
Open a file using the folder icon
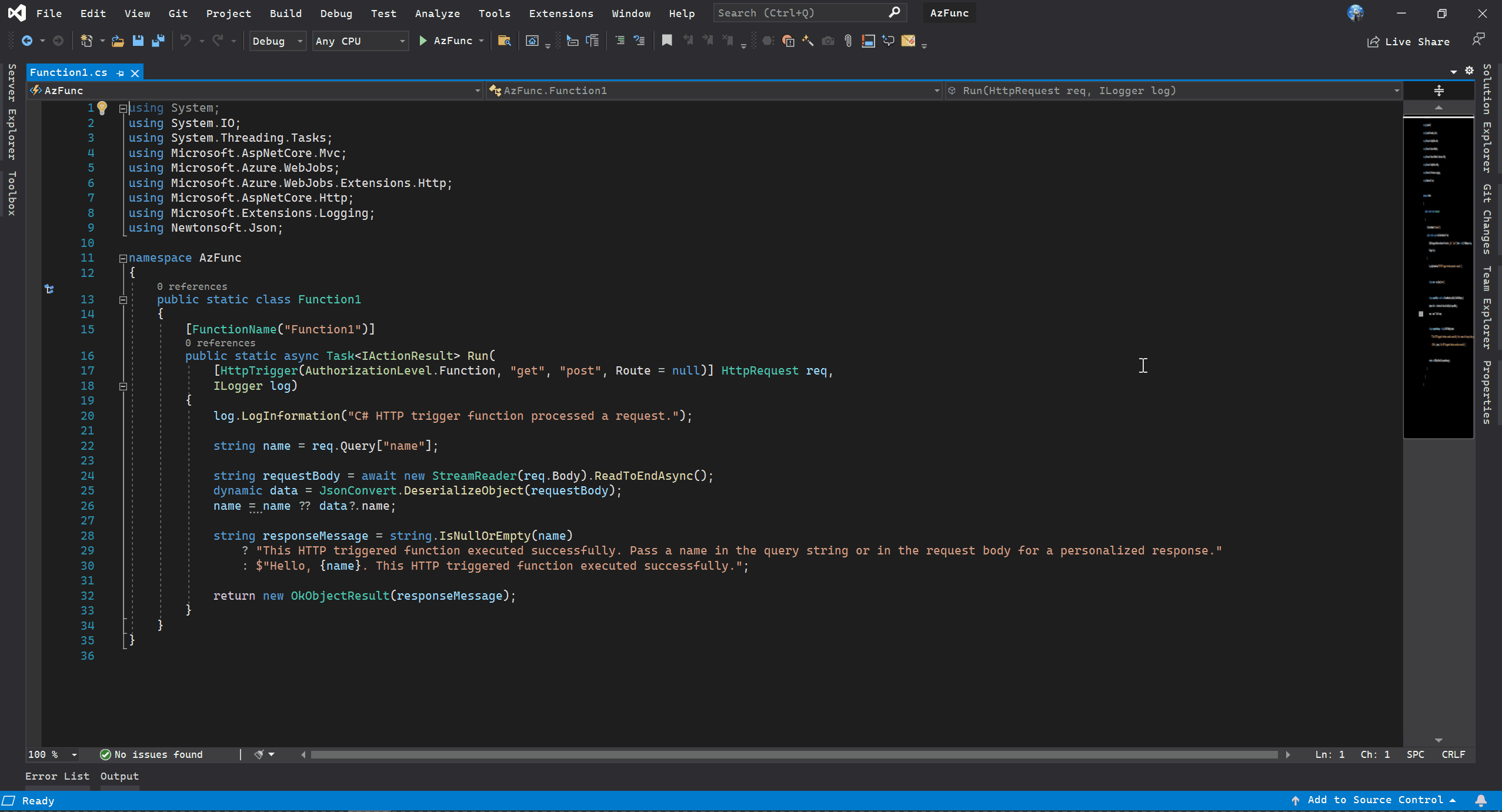(x=118, y=41)
